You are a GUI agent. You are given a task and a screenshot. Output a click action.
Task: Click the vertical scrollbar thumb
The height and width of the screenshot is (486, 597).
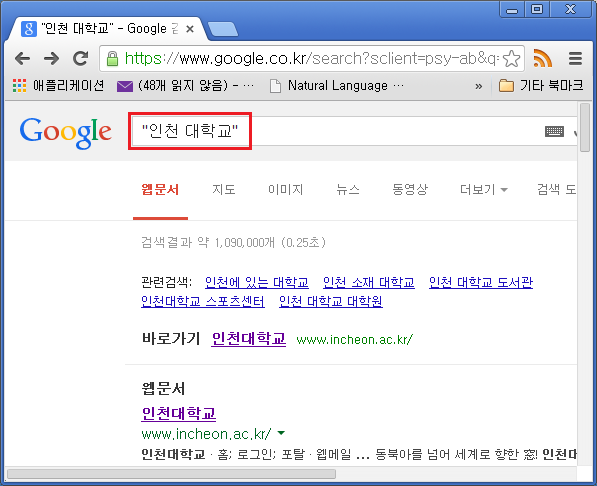pyautogui.click(x=585, y=128)
